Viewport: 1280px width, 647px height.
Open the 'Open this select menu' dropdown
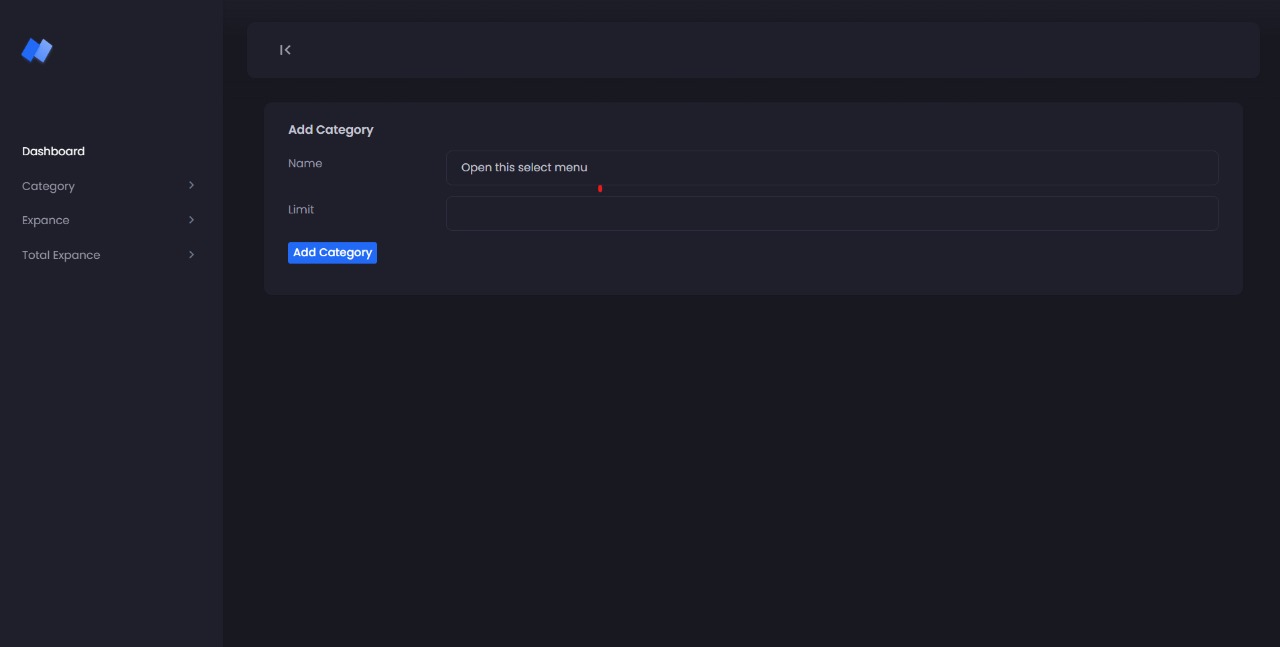pyautogui.click(x=832, y=167)
